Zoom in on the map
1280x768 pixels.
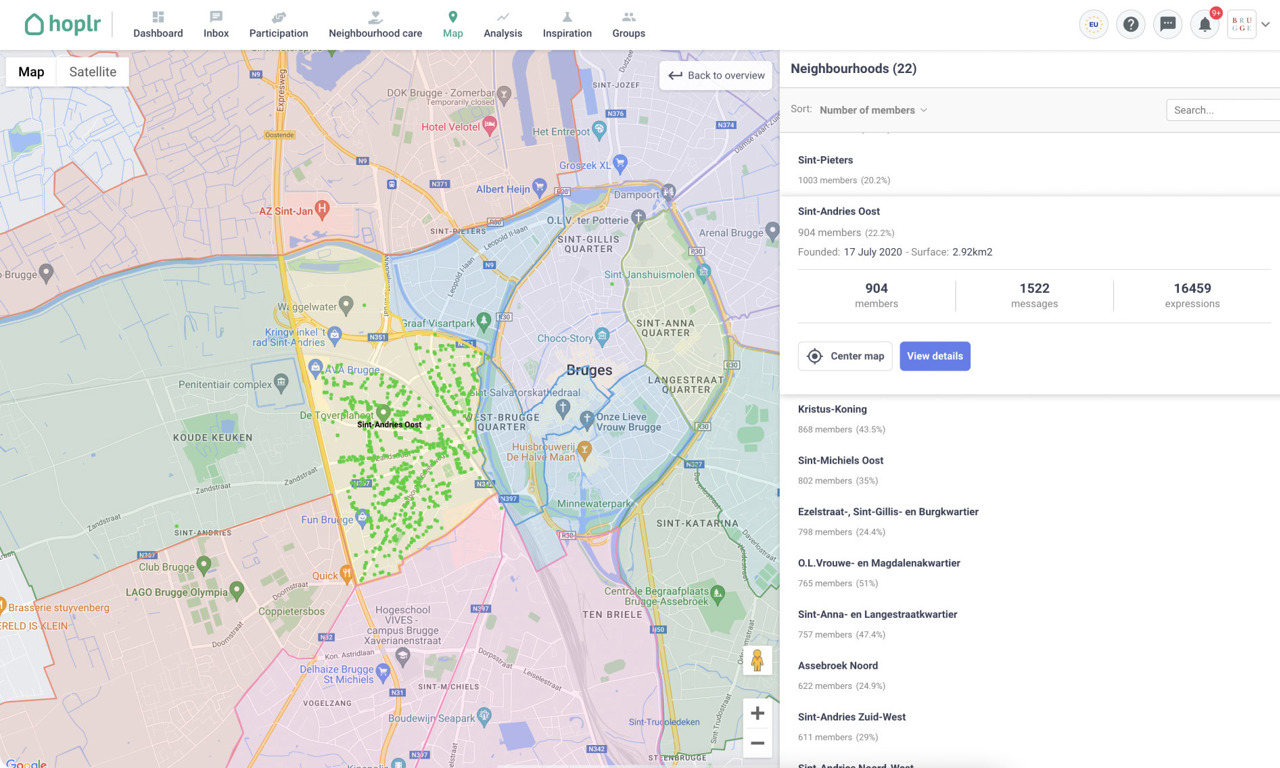click(757, 713)
